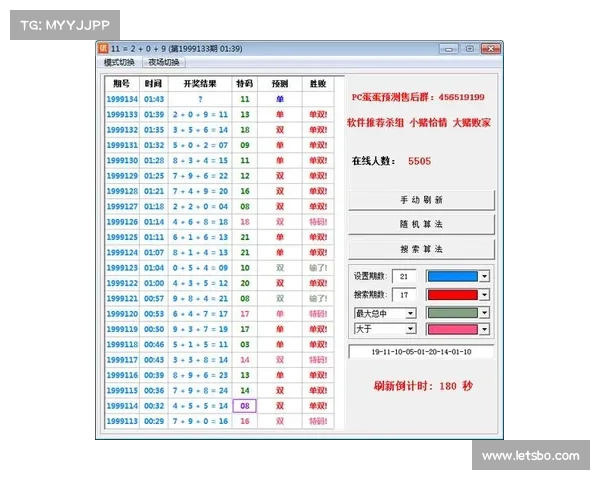This screenshot has height=480, width=600.
Task: Click the 随机算法 button
Action: point(421,224)
